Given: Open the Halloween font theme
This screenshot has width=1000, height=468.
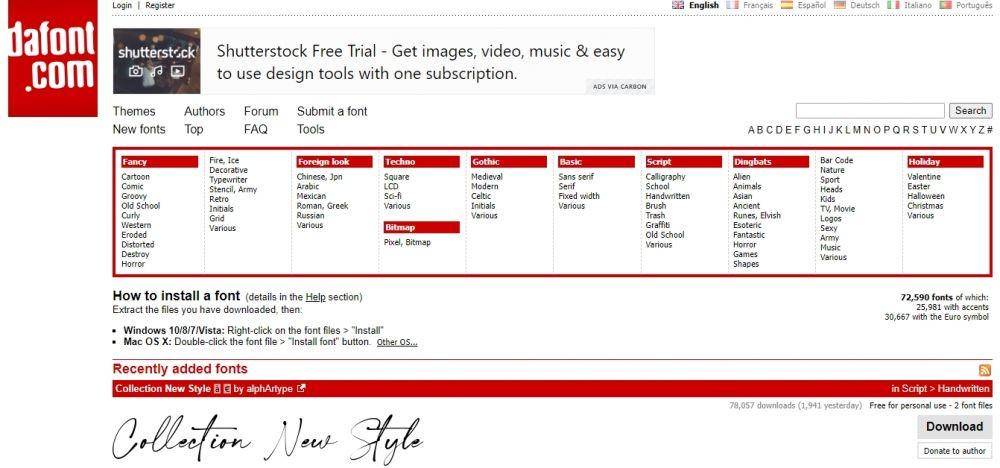Looking at the screenshot, I should pyautogui.click(x=926, y=196).
